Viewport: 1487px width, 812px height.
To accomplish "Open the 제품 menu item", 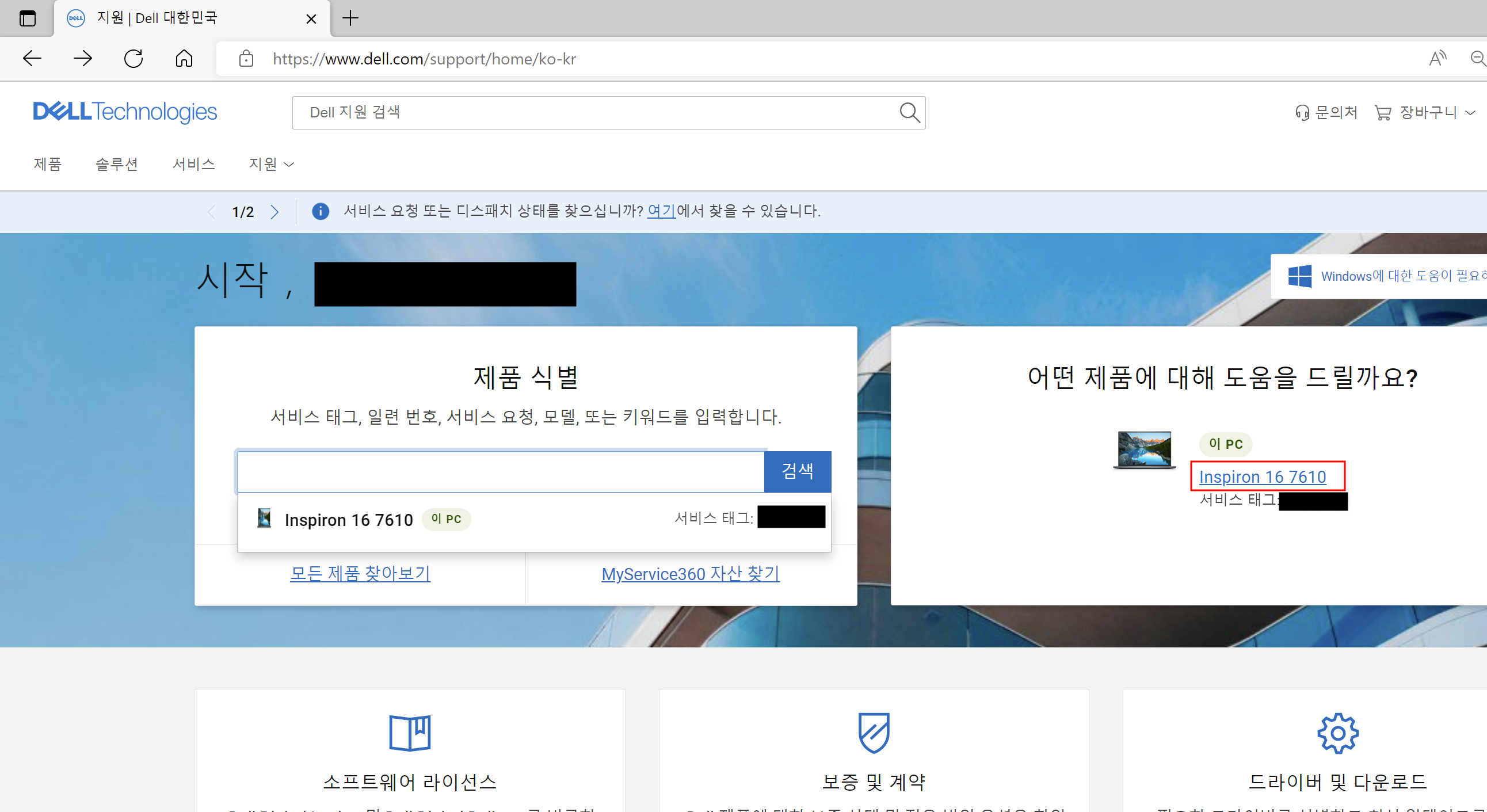I will coord(47,165).
